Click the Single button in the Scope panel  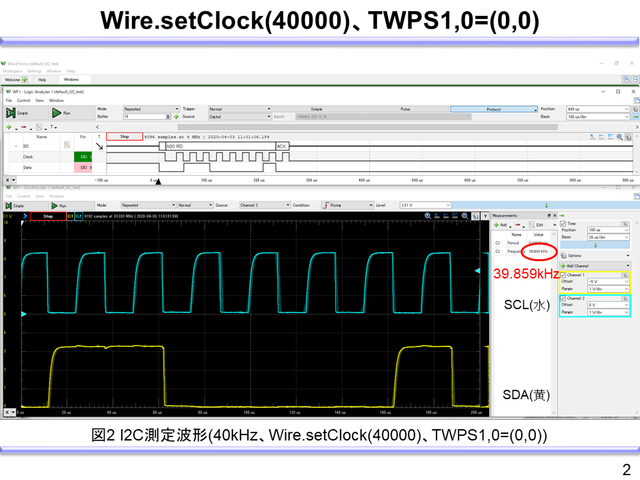pos(18,204)
